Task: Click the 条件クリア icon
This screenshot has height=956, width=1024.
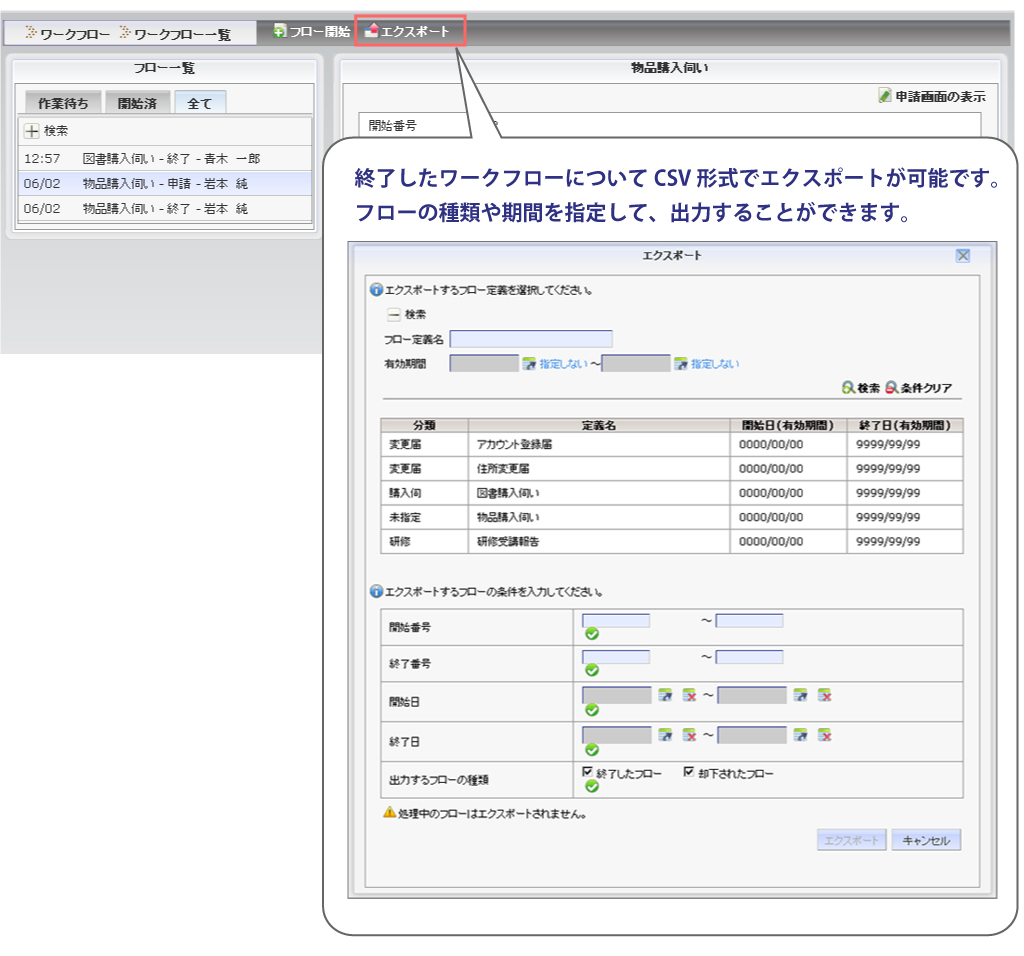Action: [891, 388]
